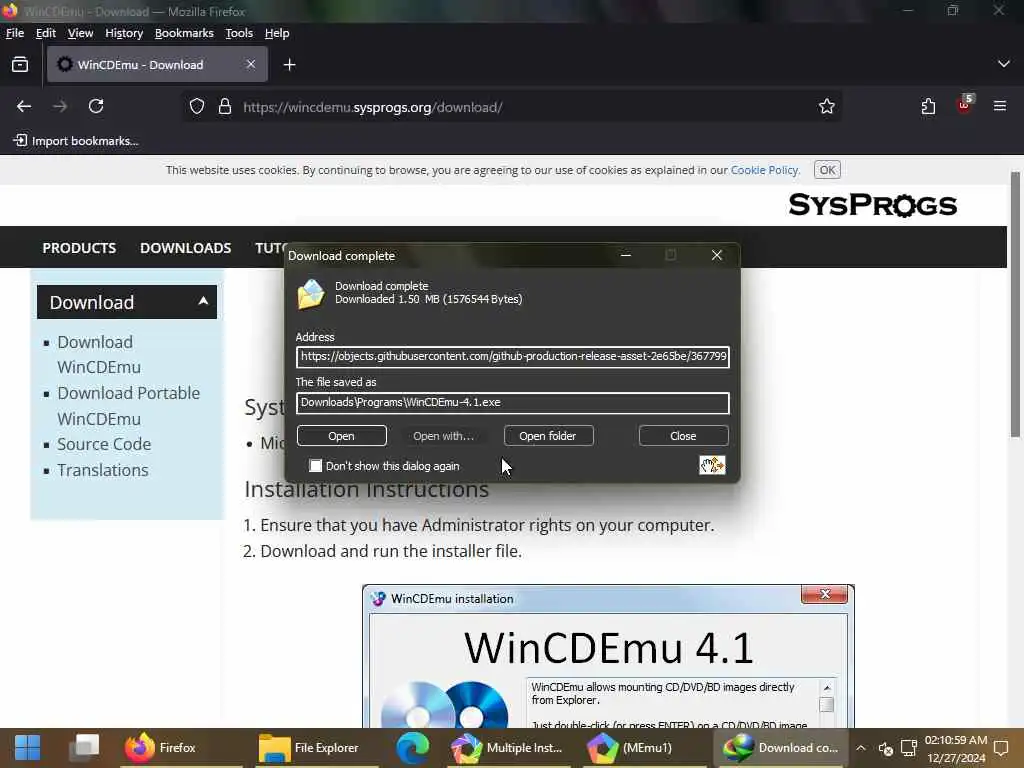This screenshot has width=1024, height=768.
Task: Click Import bookmarks in bookmarks toolbar
Action: [76, 141]
